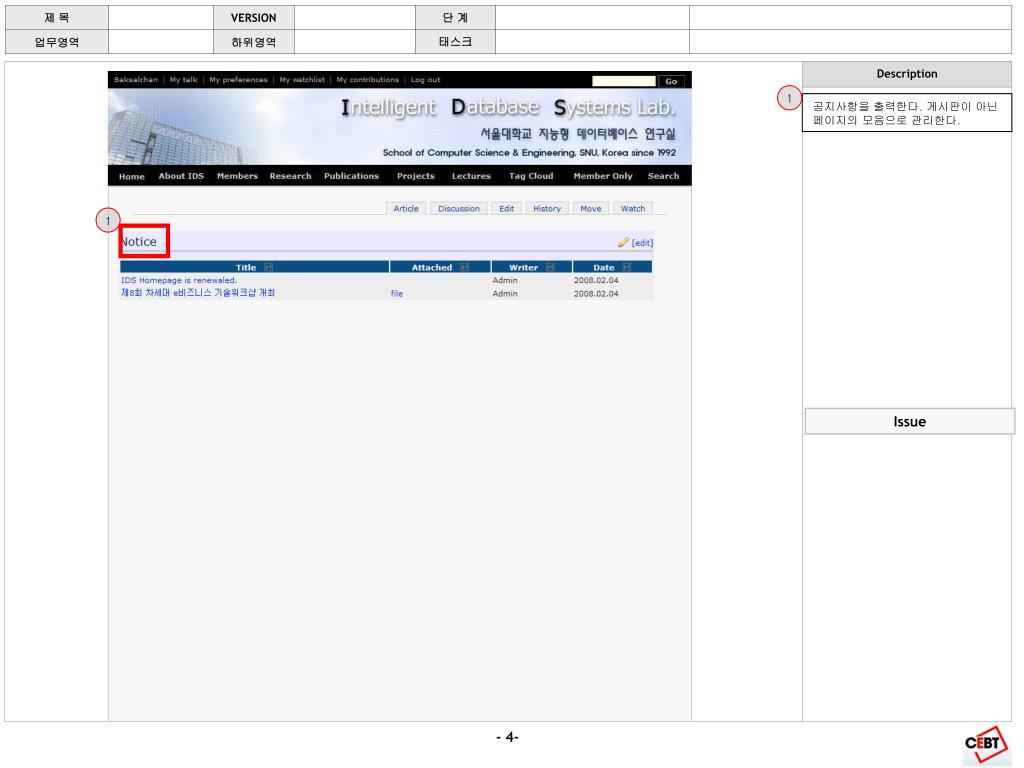Click the 제 목 header cell
Viewport: 1024px width, 768px height.
(x=57, y=18)
